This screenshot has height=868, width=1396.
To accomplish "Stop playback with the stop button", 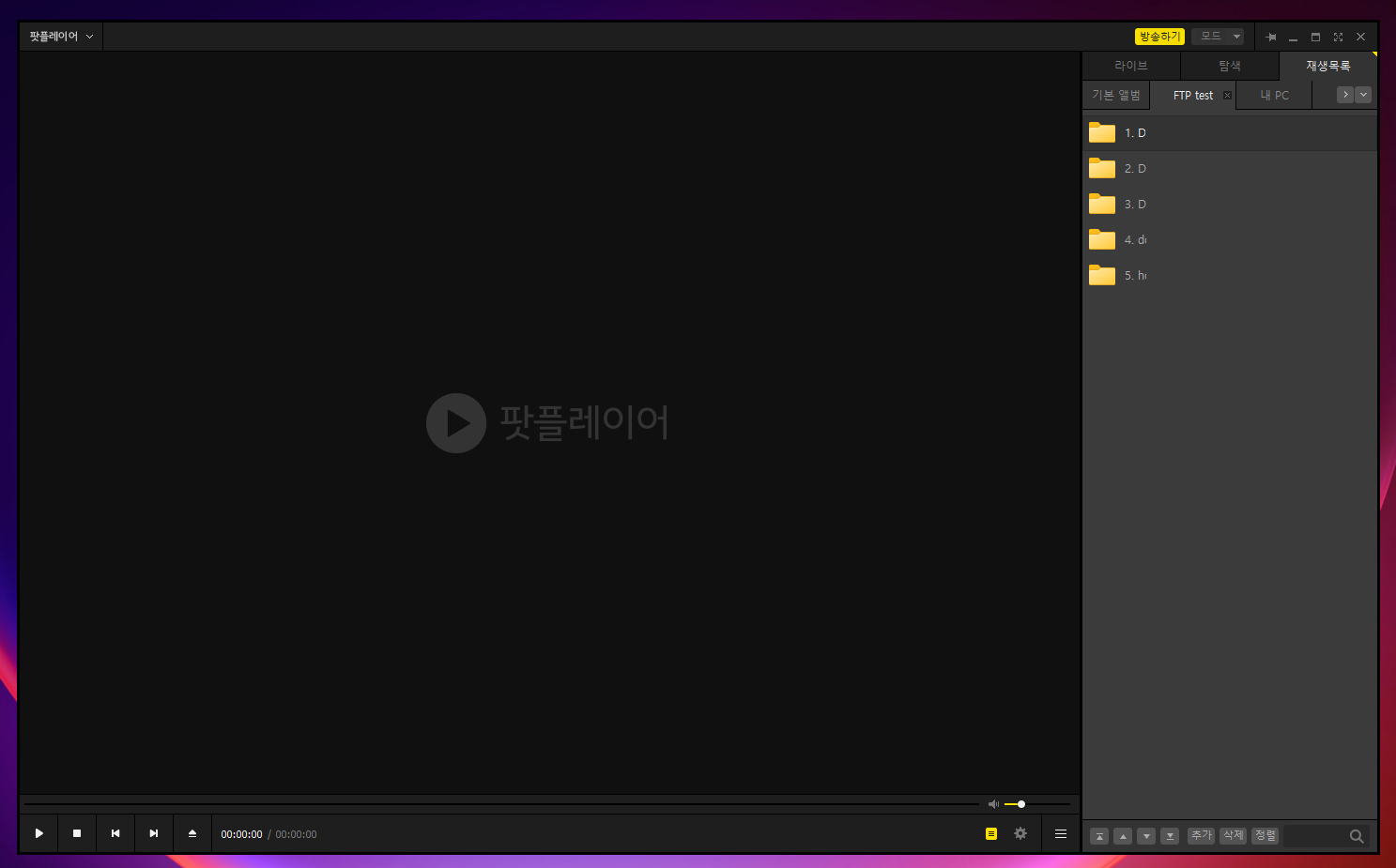I will (x=77, y=833).
